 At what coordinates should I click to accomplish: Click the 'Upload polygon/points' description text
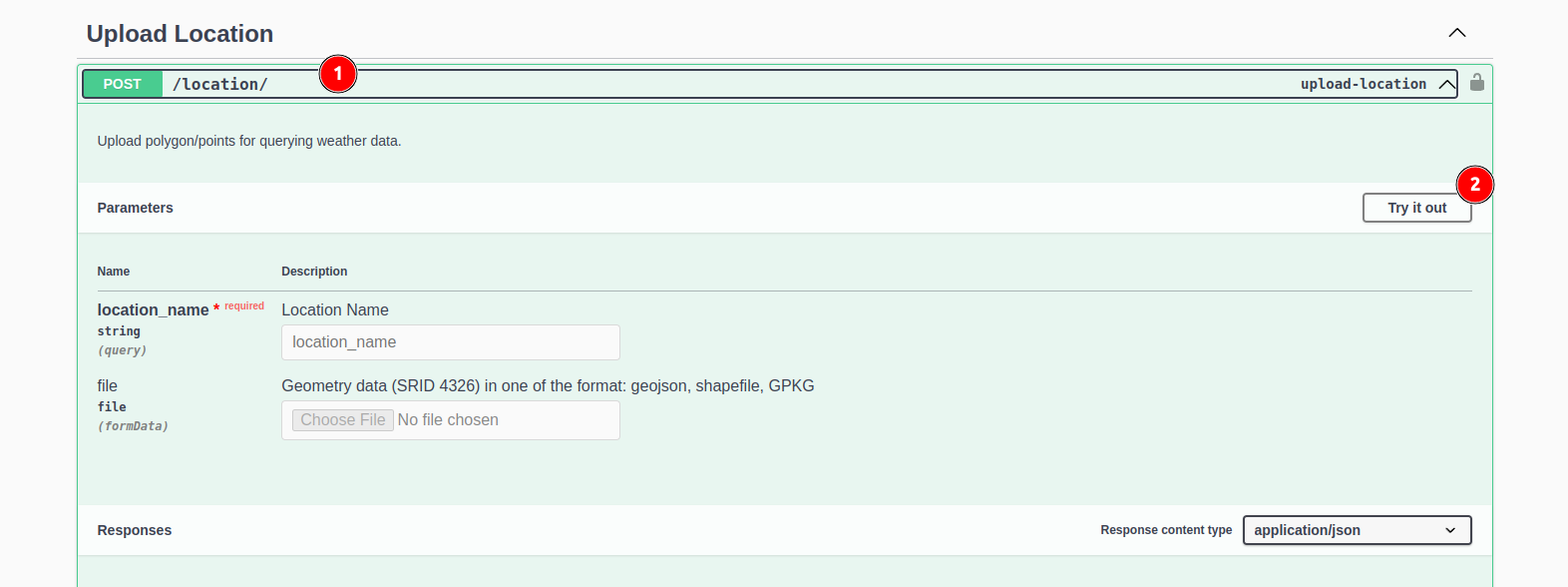click(249, 141)
